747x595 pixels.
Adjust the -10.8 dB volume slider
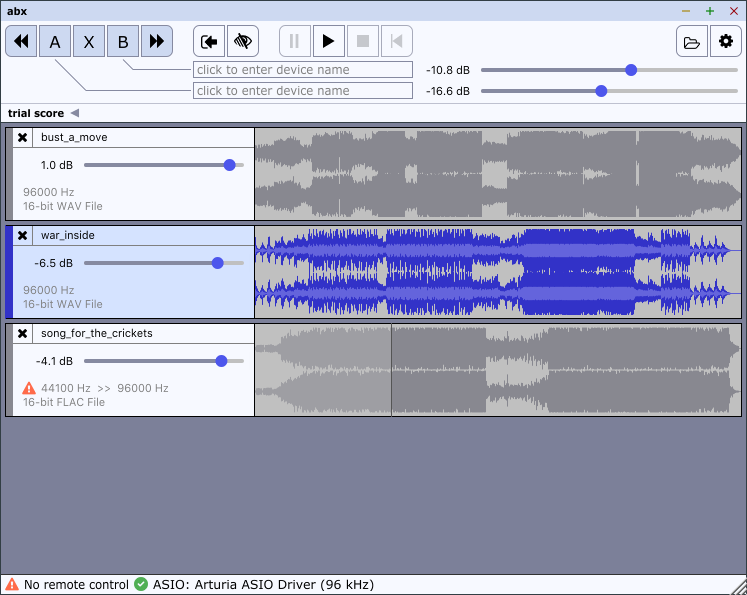pyautogui.click(x=609, y=70)
